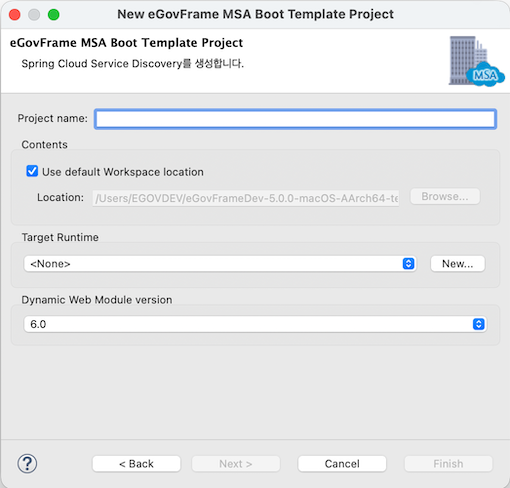The height and width of the screenshot is (488, 510).
Task: Click the Location path field
Action: [x=246, y=198]
